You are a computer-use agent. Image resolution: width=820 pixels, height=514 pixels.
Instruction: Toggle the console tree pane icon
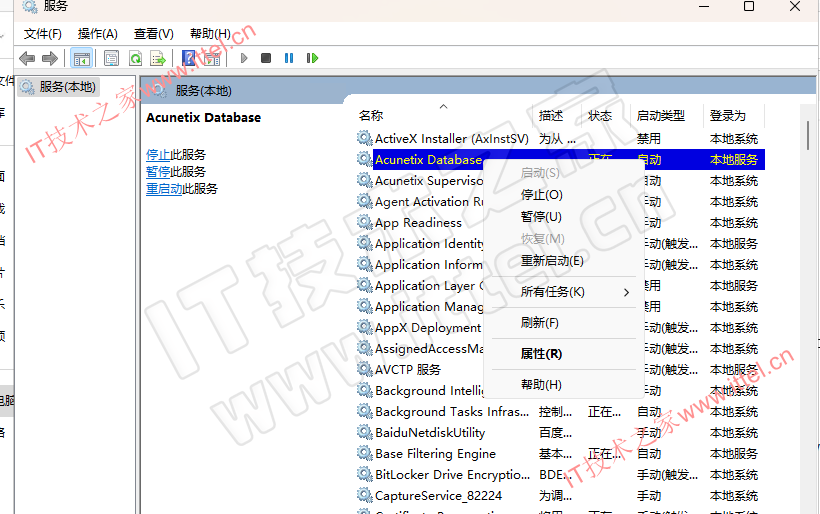(82, 58)
